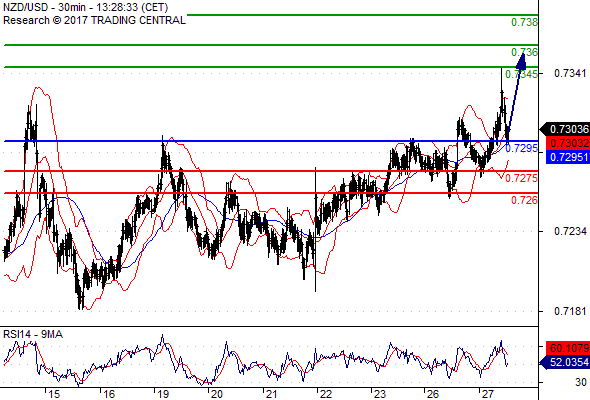Click the NZD/USD - 30min chart title
Screen dimensions: 590x400
click(86, 7)
